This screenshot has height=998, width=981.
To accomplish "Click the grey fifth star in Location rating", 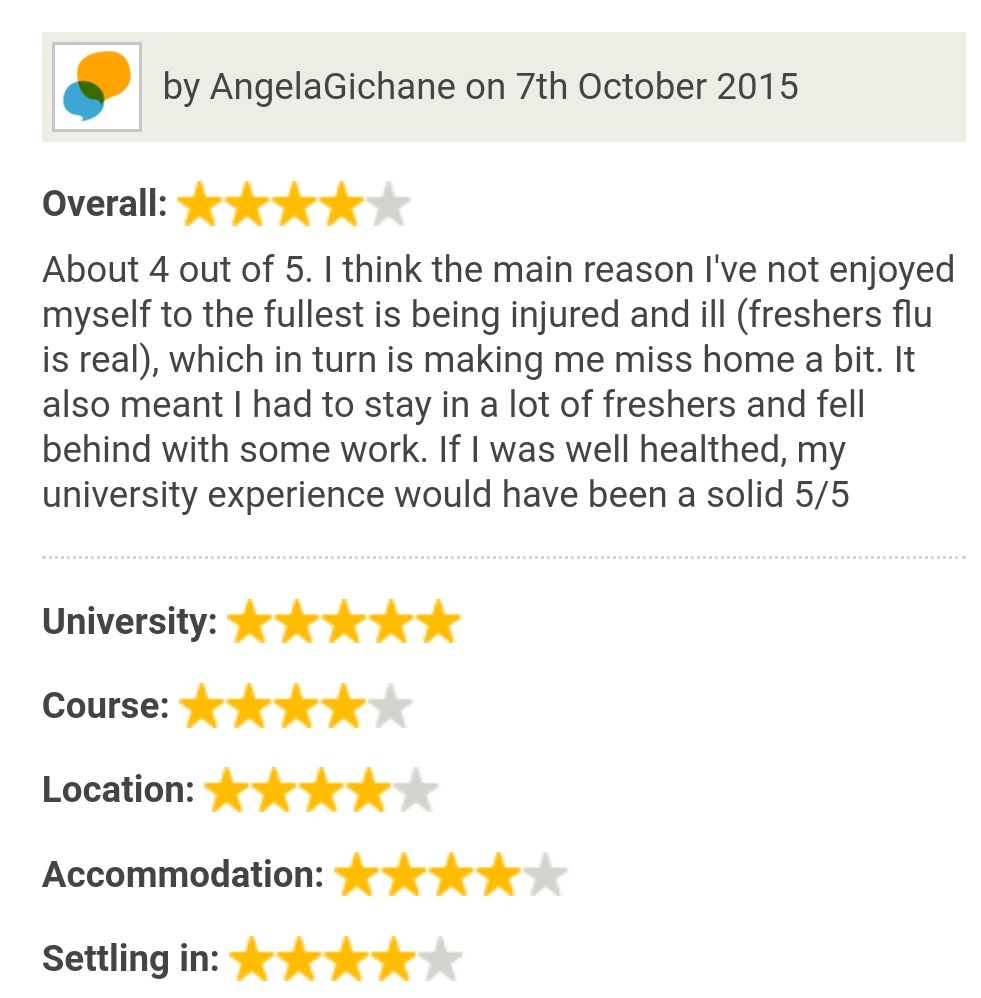I will pos(417,790).
